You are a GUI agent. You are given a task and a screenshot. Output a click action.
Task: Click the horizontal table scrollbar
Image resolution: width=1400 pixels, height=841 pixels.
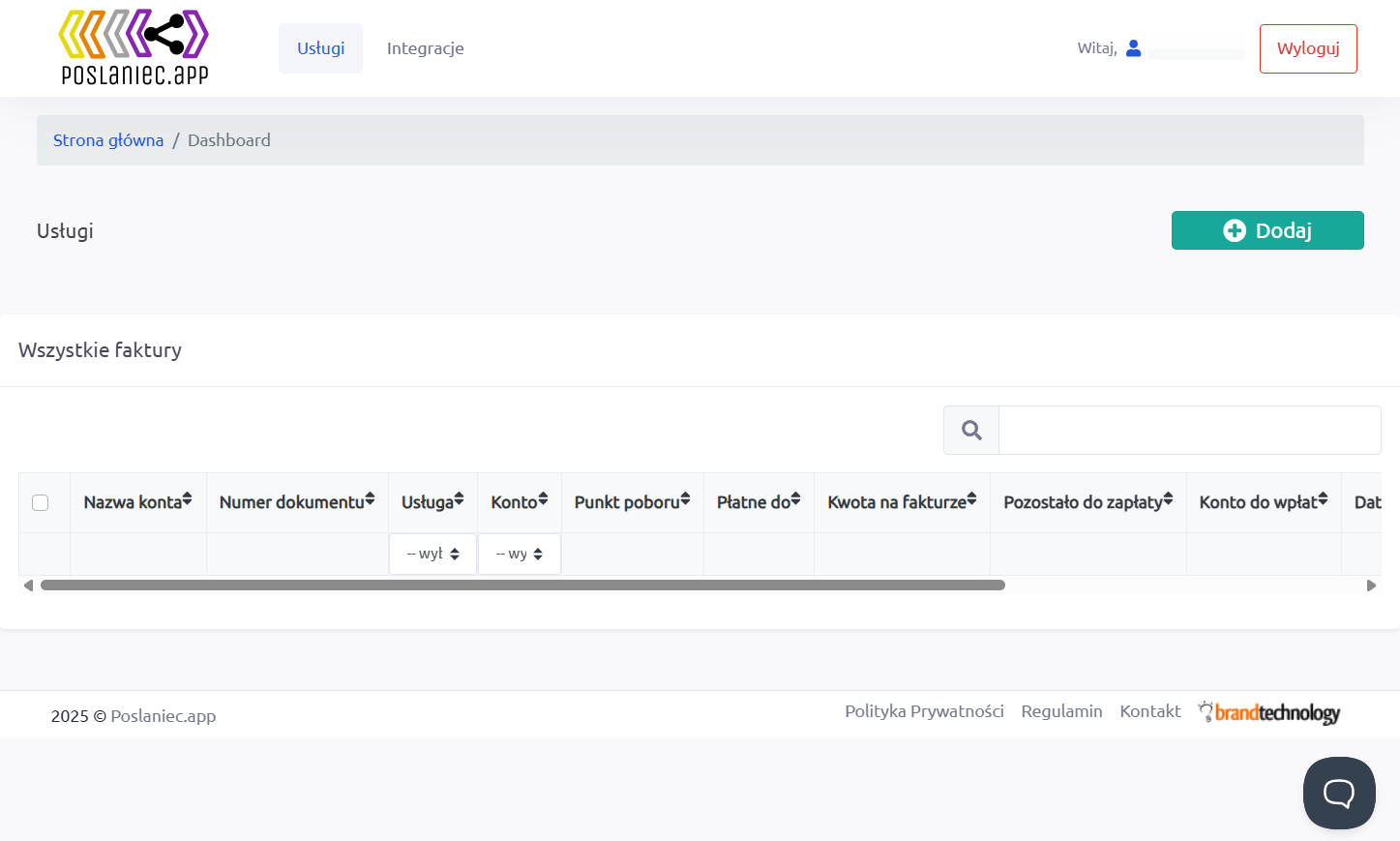click(522, 586)
